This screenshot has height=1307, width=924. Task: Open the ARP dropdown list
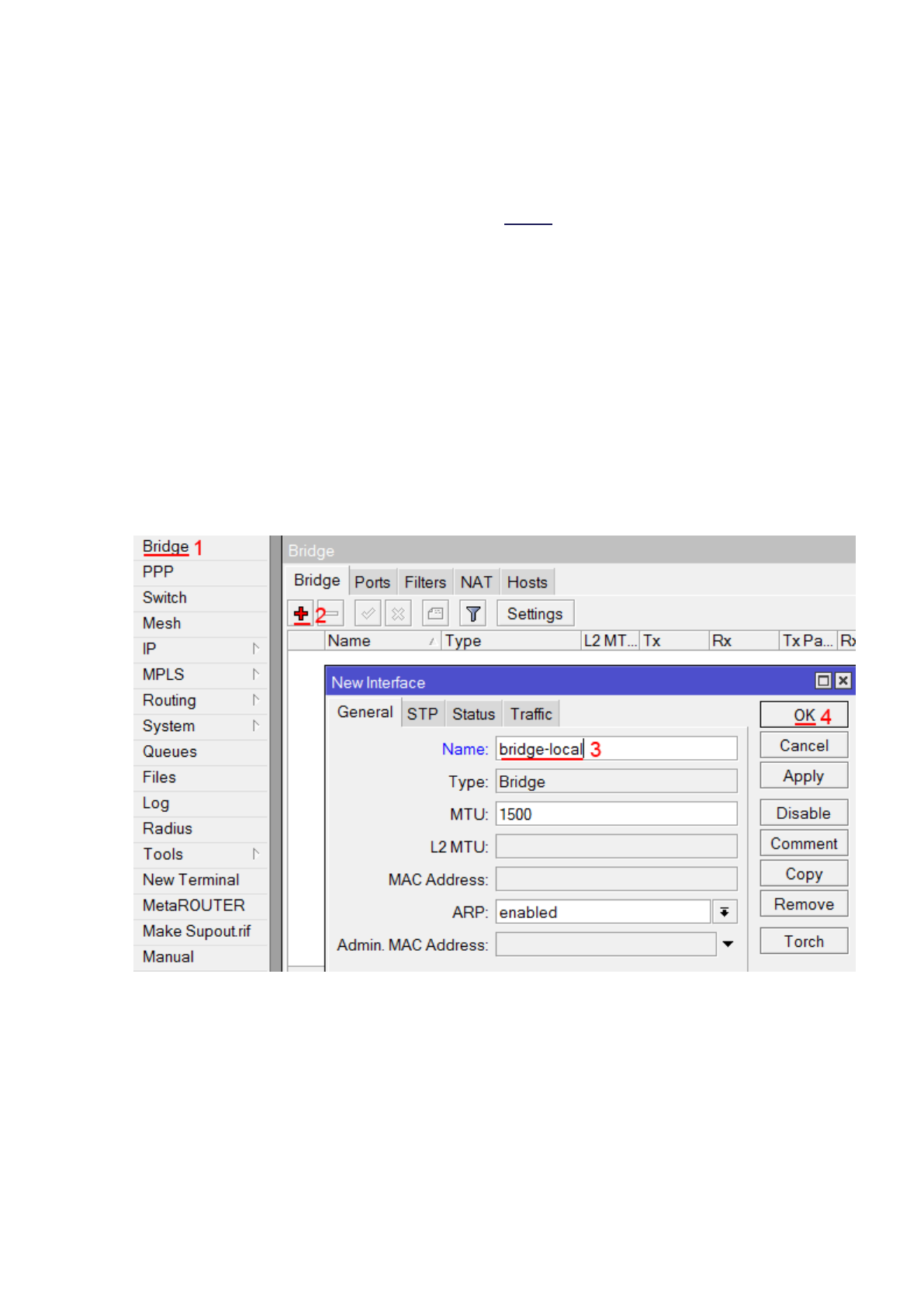(724, 912)
